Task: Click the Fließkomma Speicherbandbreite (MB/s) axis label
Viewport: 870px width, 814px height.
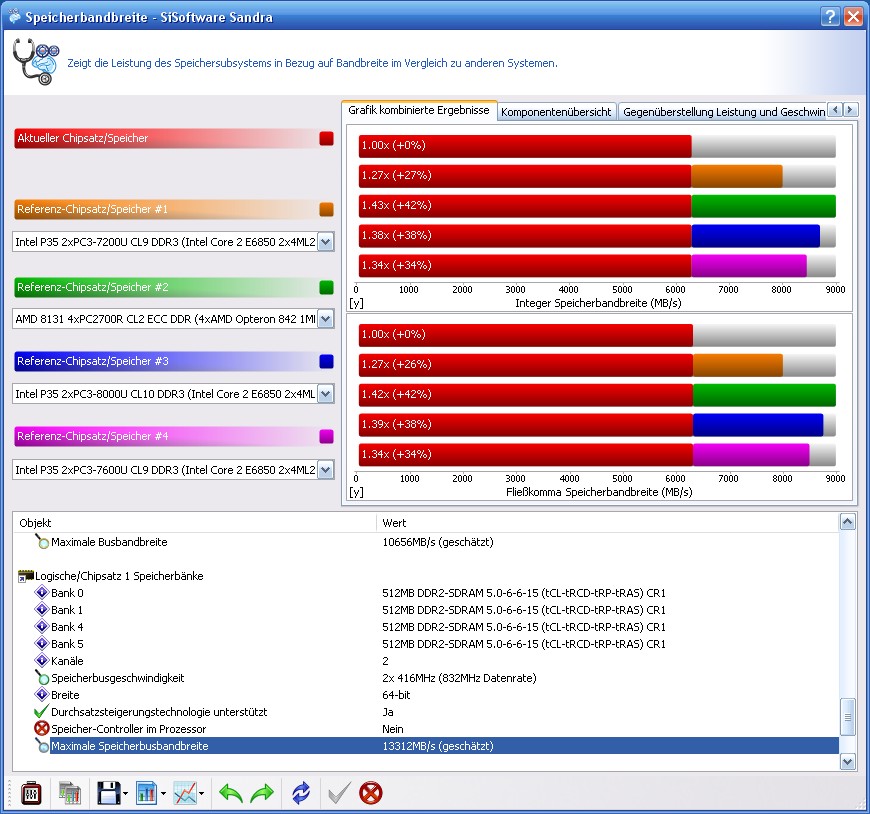Action: [x=599, y=492]
